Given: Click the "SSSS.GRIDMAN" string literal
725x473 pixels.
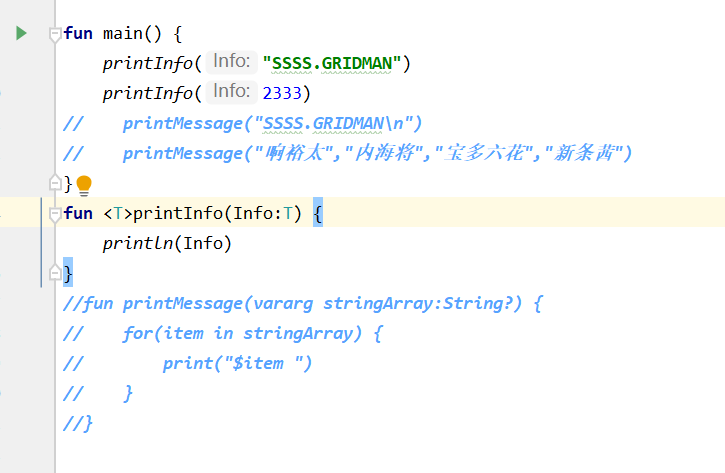Looking at the screenshot, I should coord(332,64).
